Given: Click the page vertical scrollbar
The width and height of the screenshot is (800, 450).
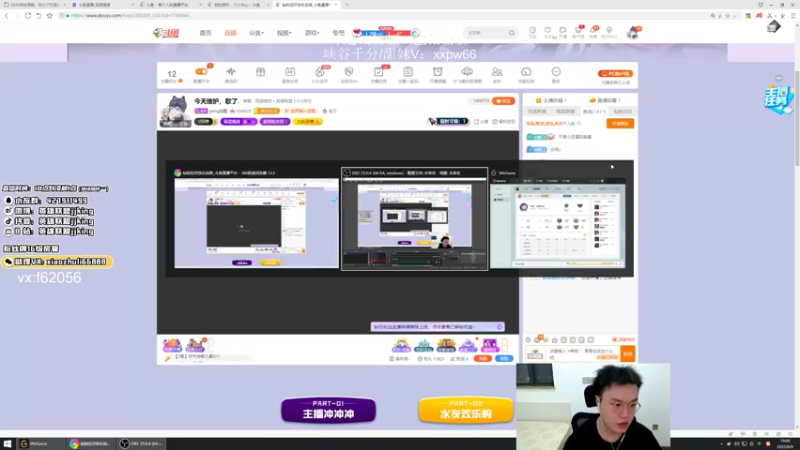Looking at the screenshot, I should [797, 117].
